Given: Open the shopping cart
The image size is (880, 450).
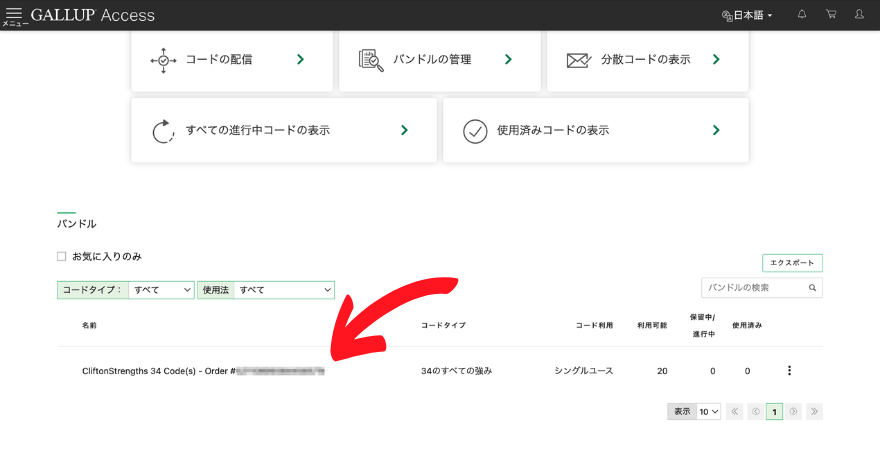Looking at the screenshot, I should (x=831, y=14).
